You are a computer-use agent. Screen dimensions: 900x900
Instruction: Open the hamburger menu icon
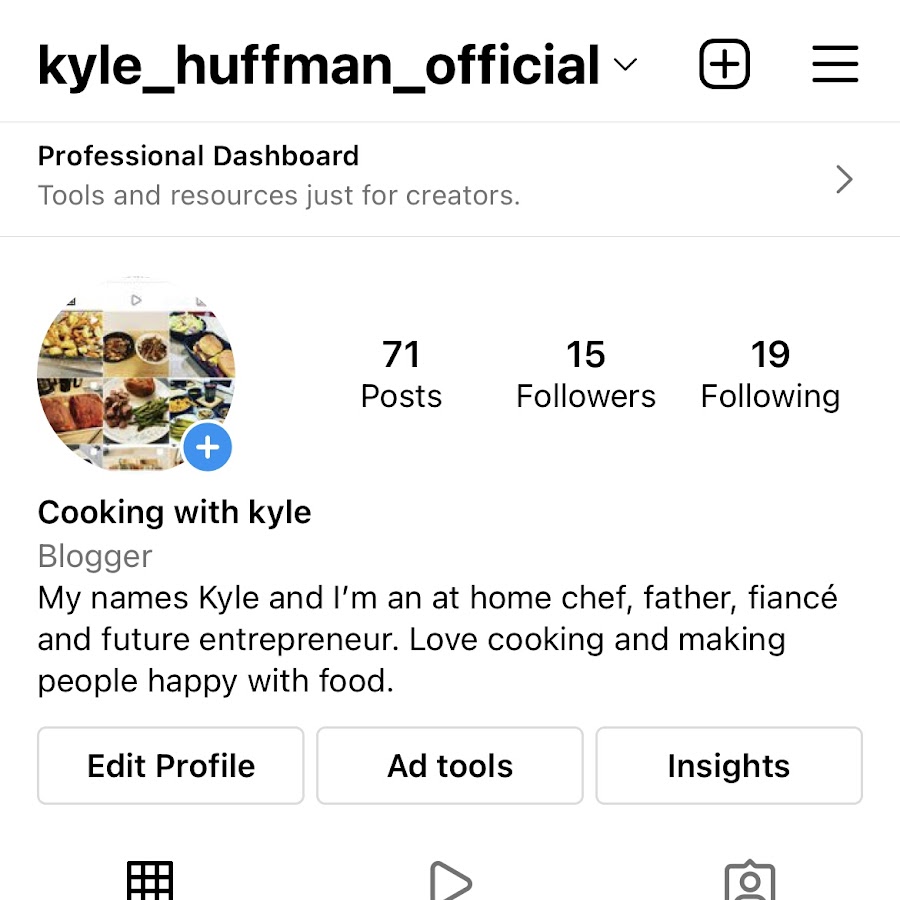point(835,64)
